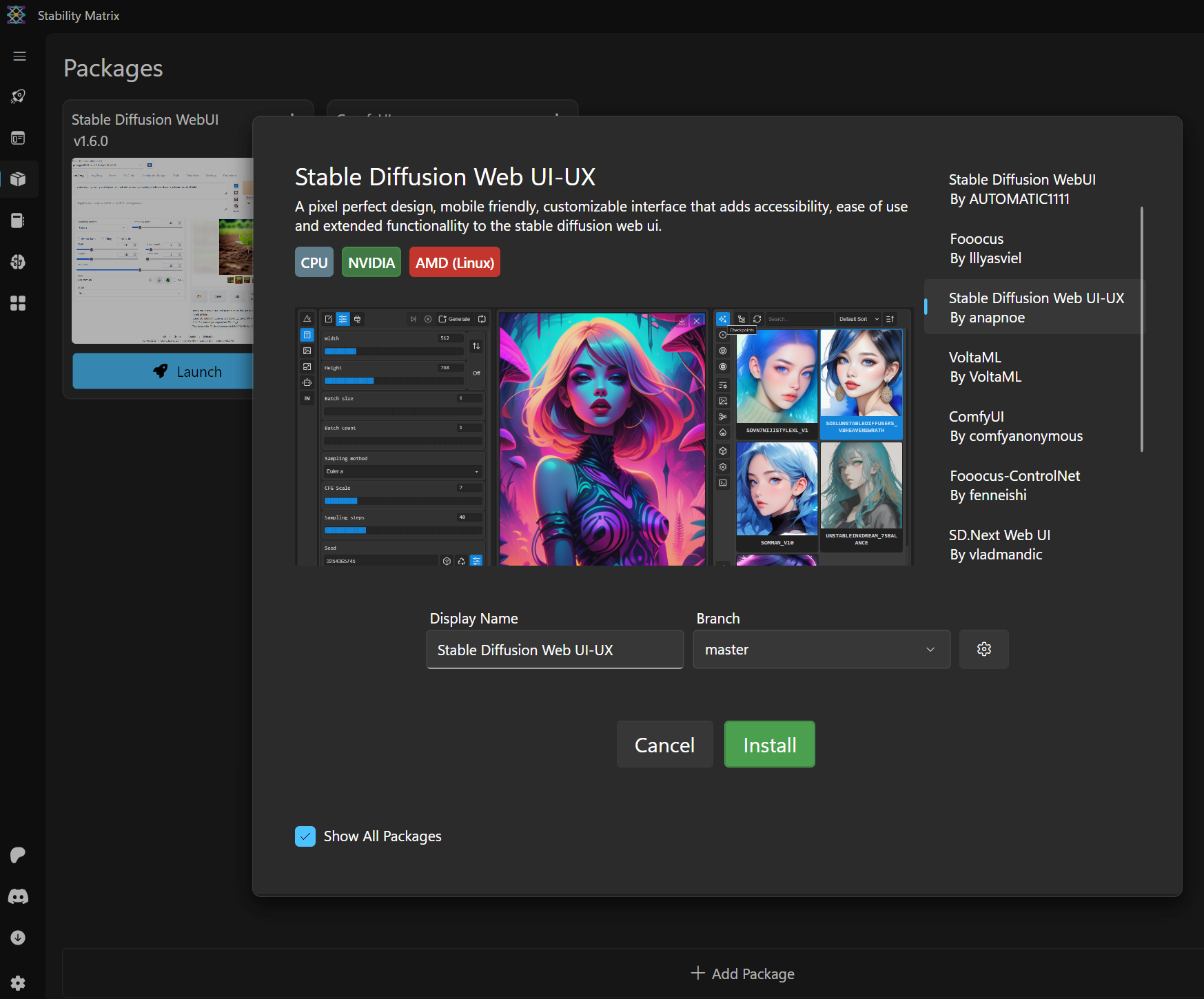The height and width of the screenshot is (999, 1204).
Task: Click the AMD (Linux) compatibility badge
Action: (x=455, y=262)
